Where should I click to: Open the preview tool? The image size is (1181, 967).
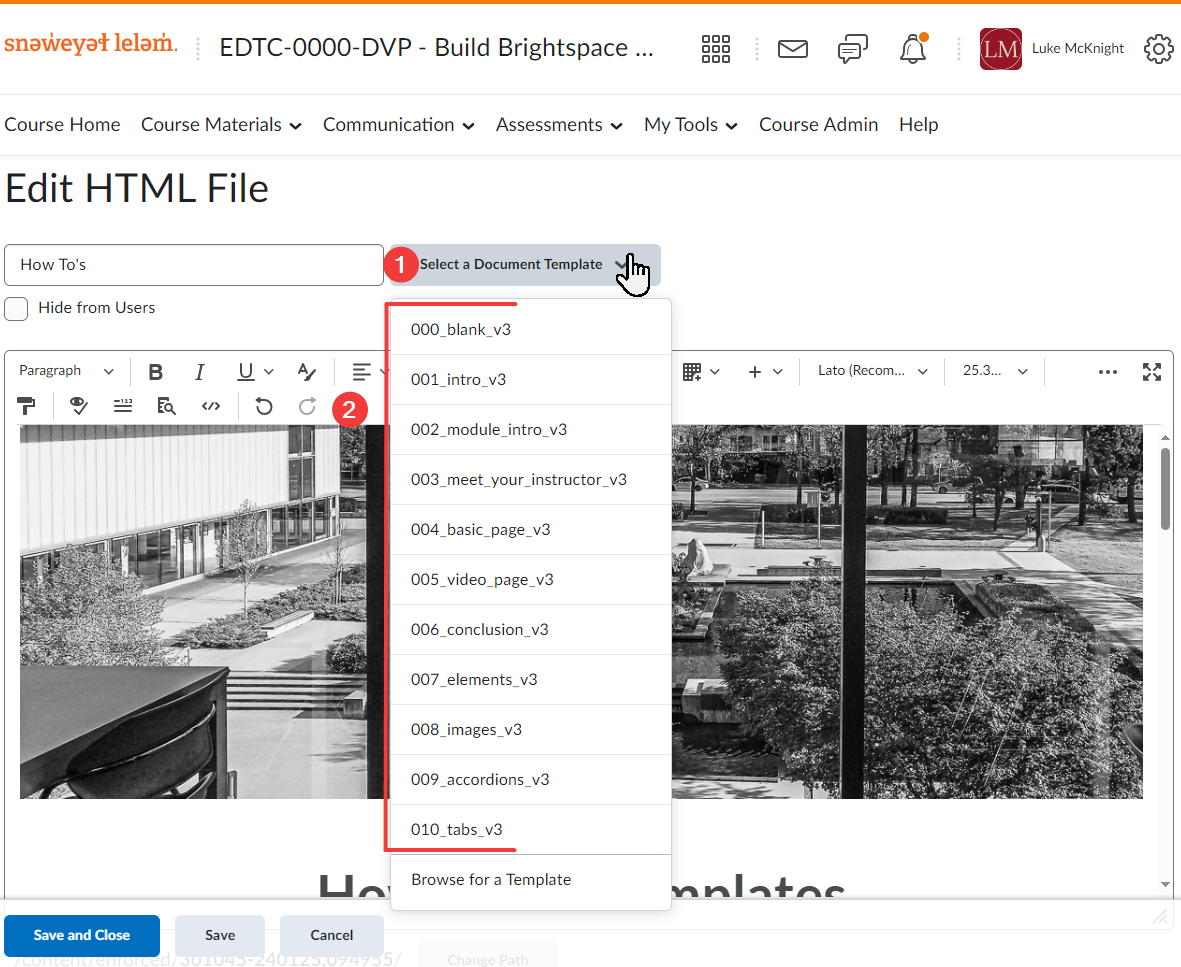pos(166,407)
